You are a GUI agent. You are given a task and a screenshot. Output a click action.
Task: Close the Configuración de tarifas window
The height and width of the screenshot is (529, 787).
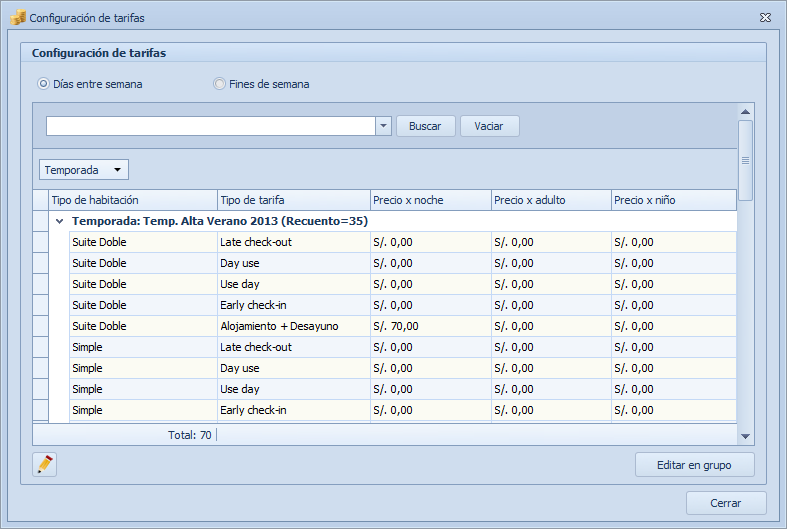pyautogui.click(x=765, y=17)
